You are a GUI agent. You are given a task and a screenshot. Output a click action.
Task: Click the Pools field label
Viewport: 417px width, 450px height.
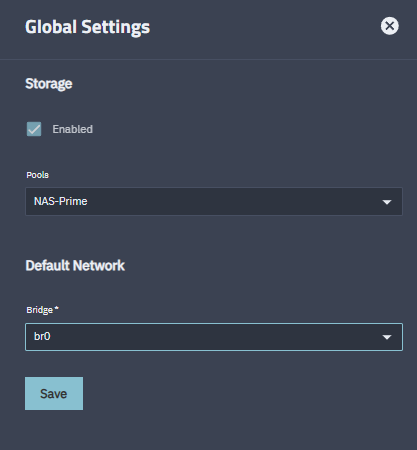pos(38,175)
